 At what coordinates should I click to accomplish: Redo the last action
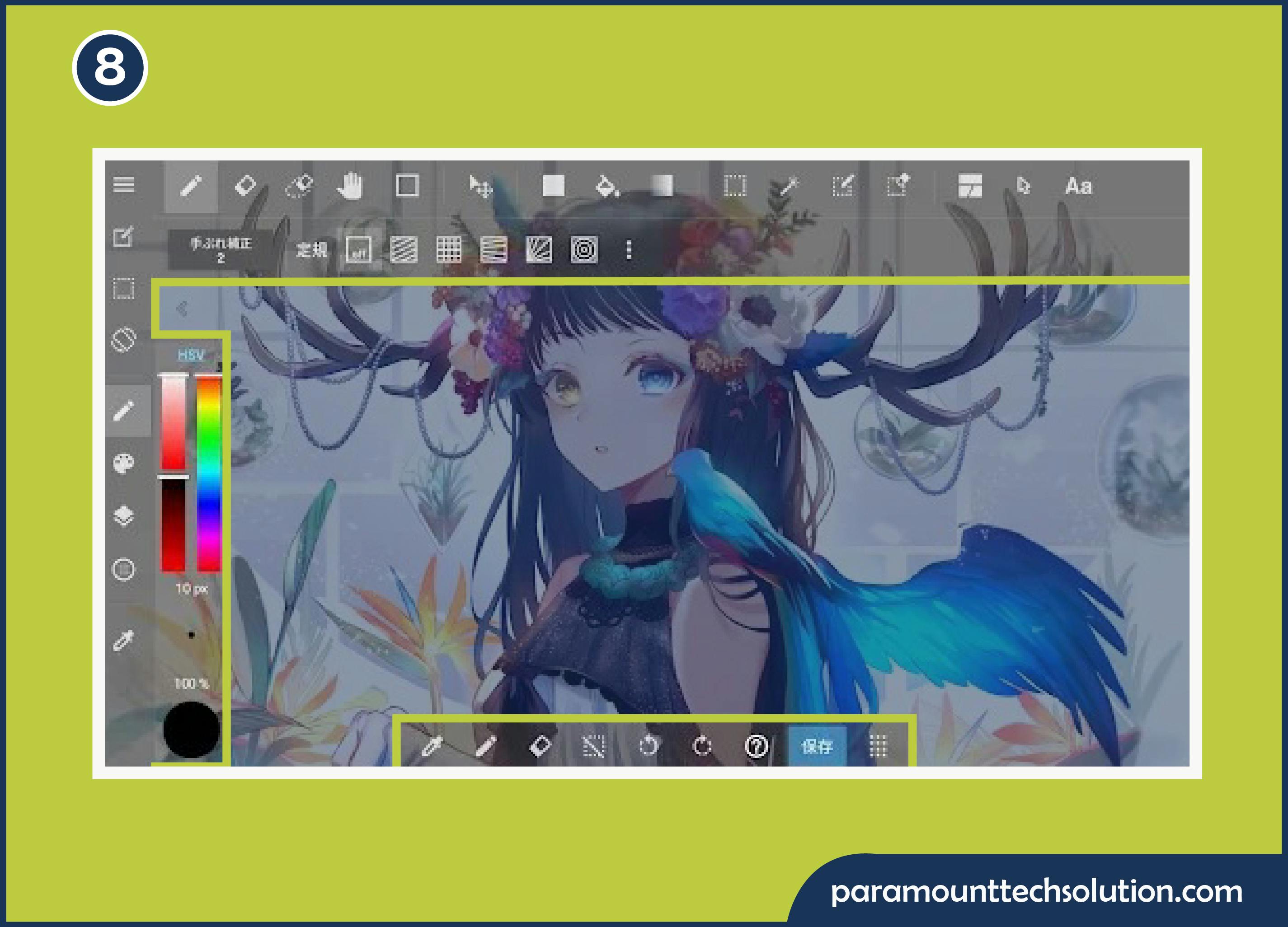pos(702,746)
